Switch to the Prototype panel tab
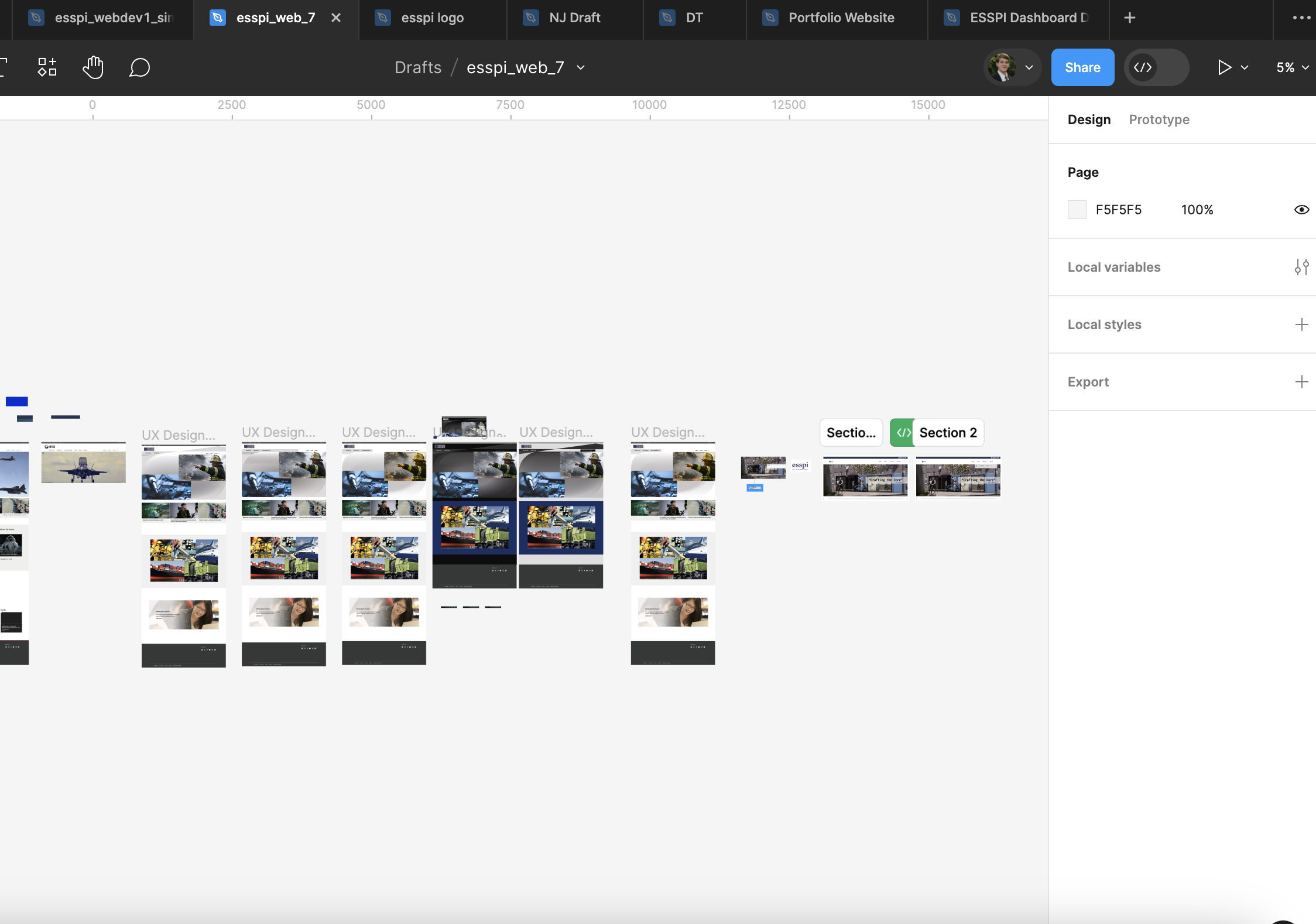The height and width of the screenshot is (924, 1316). 1159,119
